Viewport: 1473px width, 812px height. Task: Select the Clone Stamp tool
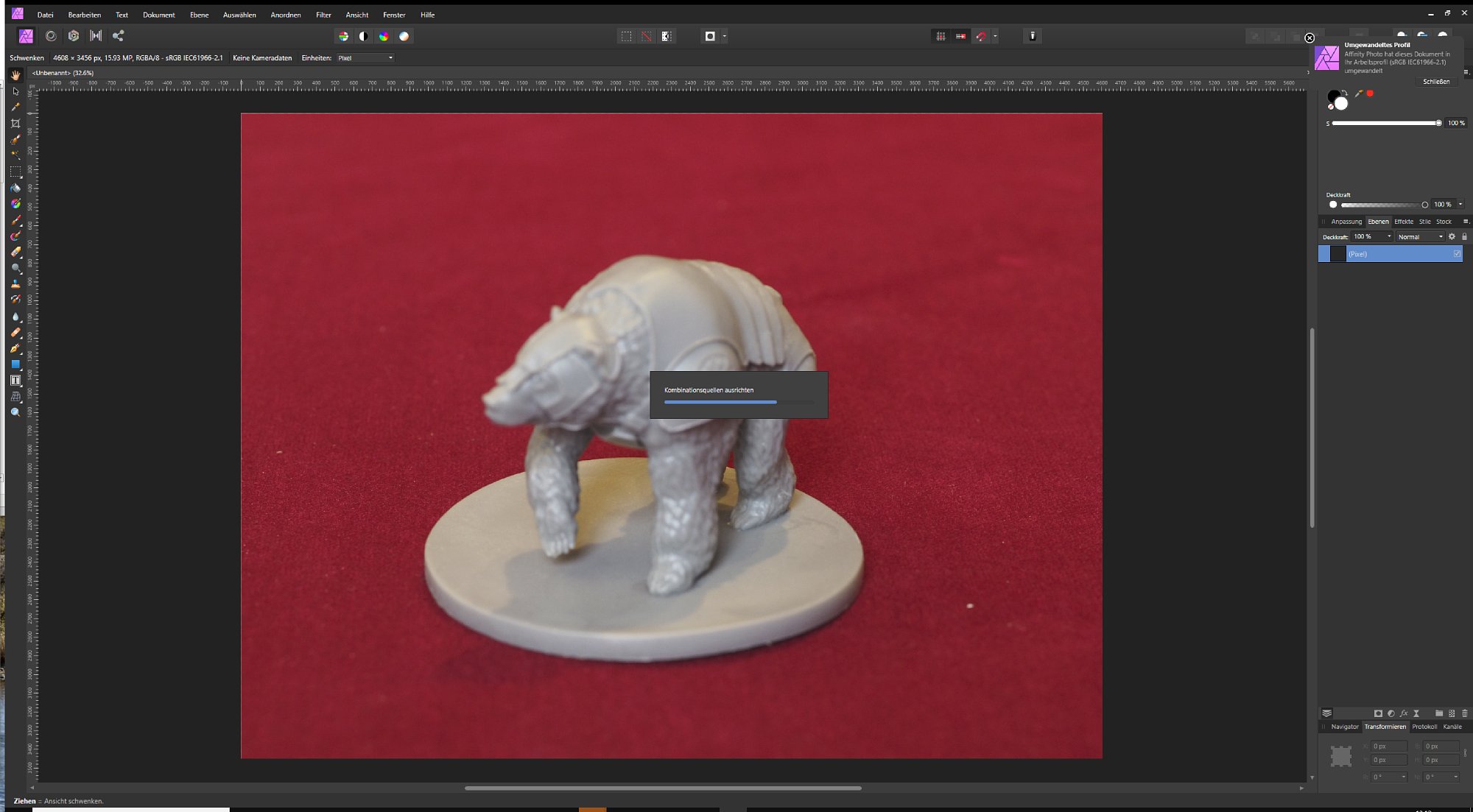click(15, 283)
